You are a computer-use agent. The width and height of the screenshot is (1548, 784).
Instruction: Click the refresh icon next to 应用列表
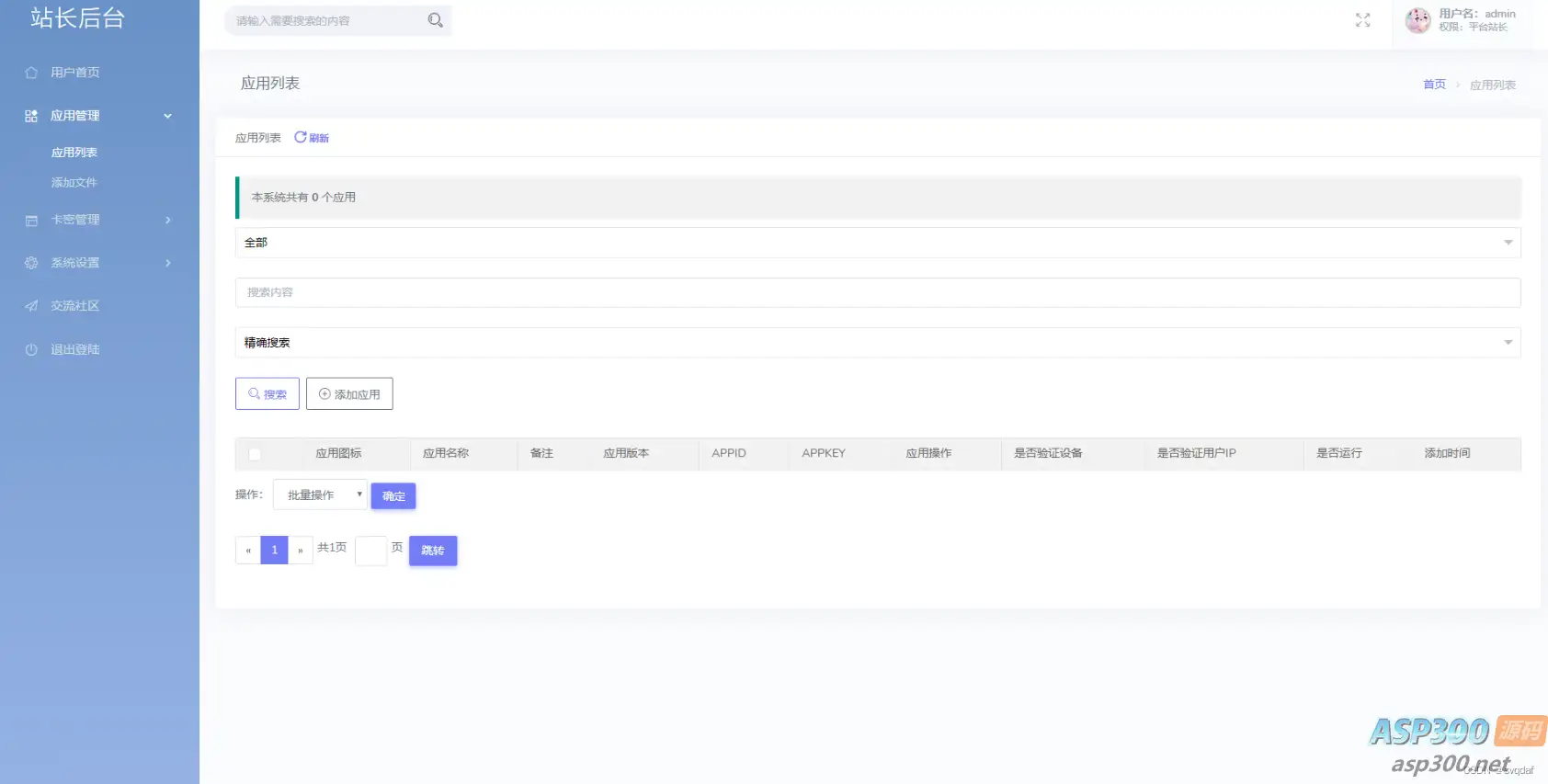coord(300,137)
